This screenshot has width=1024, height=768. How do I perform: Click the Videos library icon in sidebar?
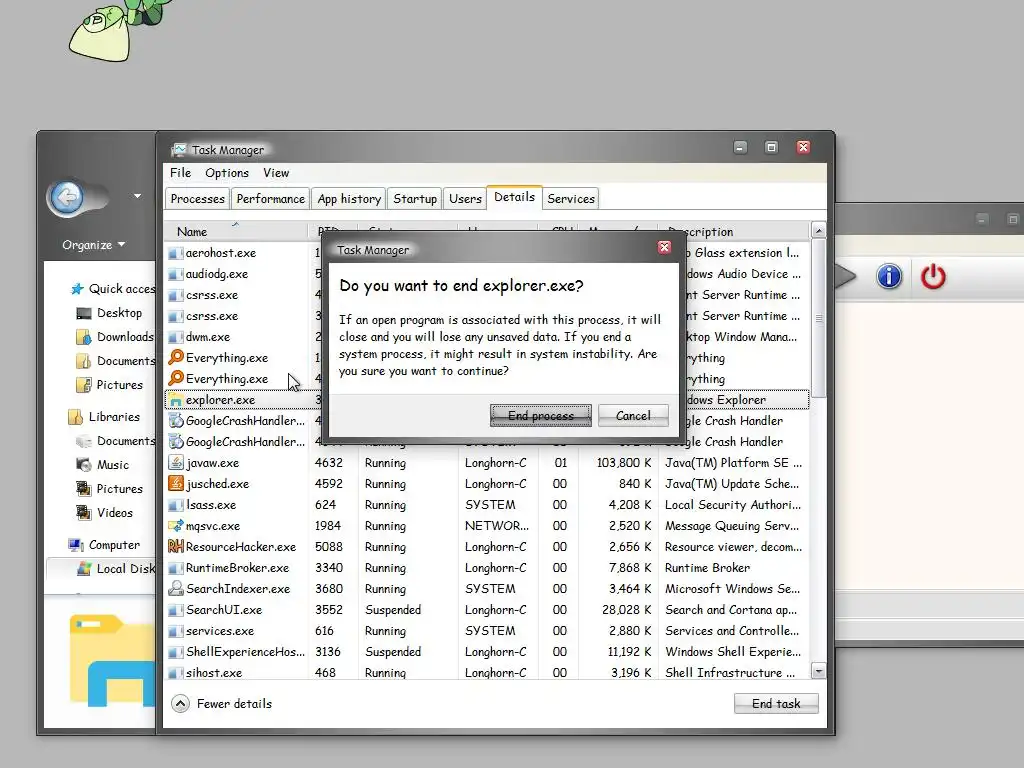point(84,513)
